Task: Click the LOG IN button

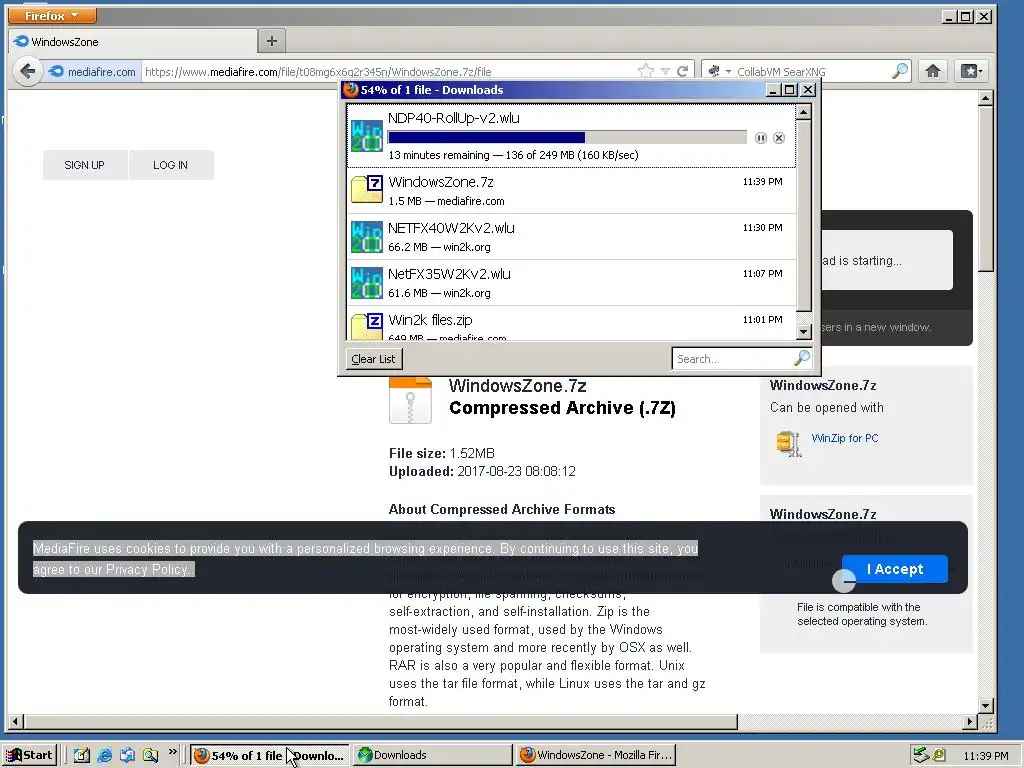Action: [171, 165]
